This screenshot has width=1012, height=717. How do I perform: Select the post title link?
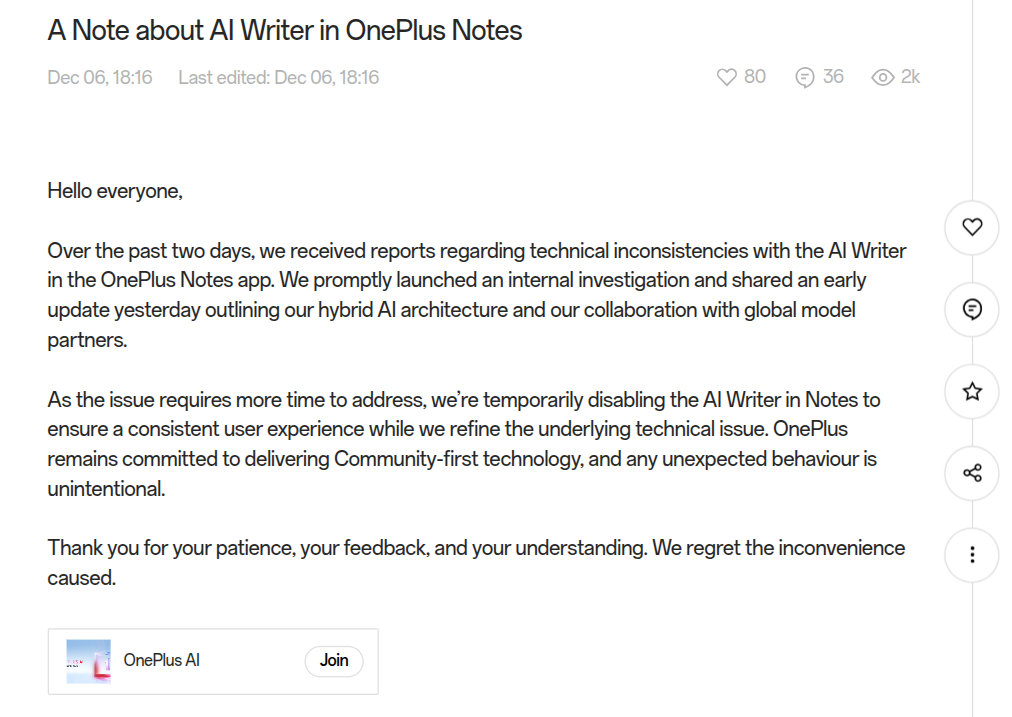click(x=284, y=30)
